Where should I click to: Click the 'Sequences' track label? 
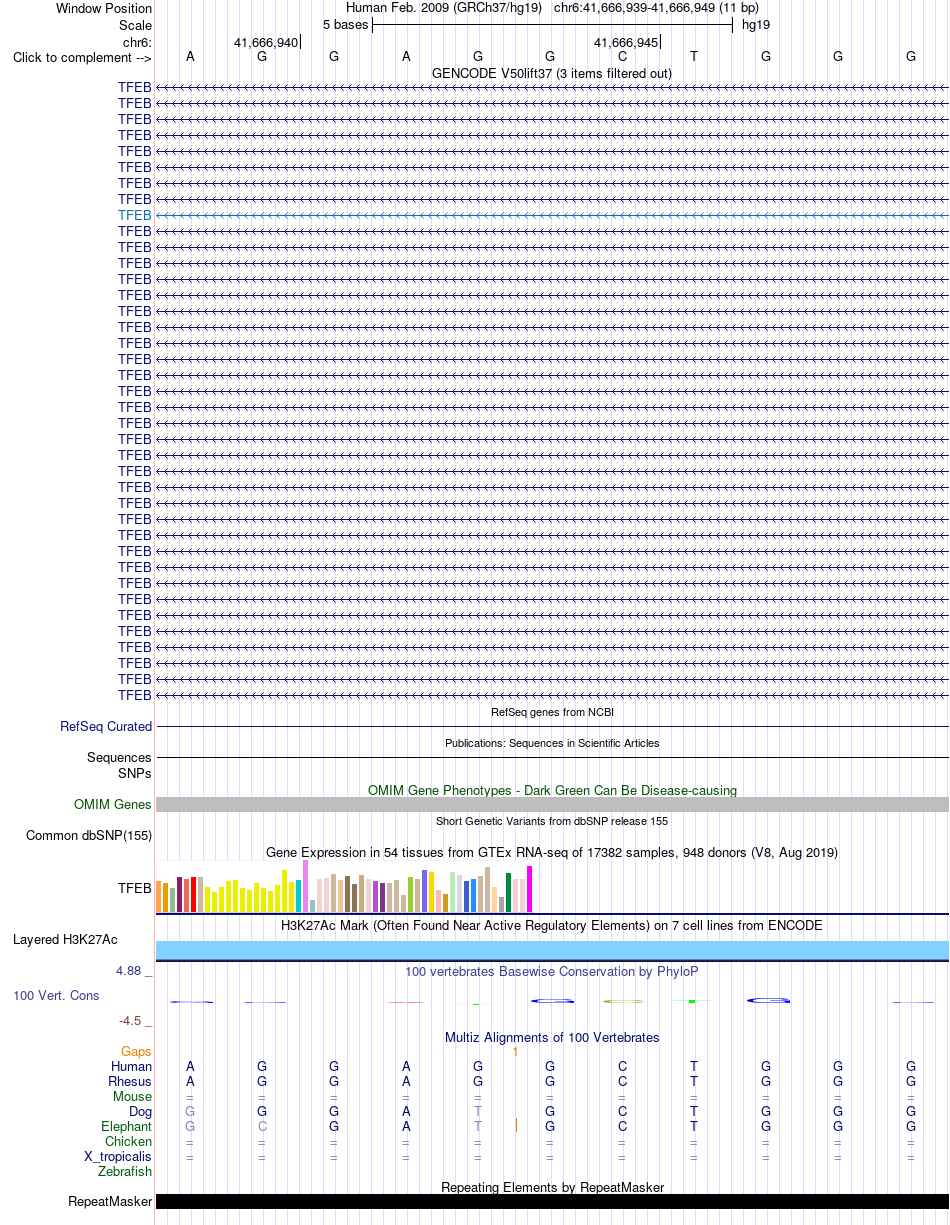click(119, 758)
